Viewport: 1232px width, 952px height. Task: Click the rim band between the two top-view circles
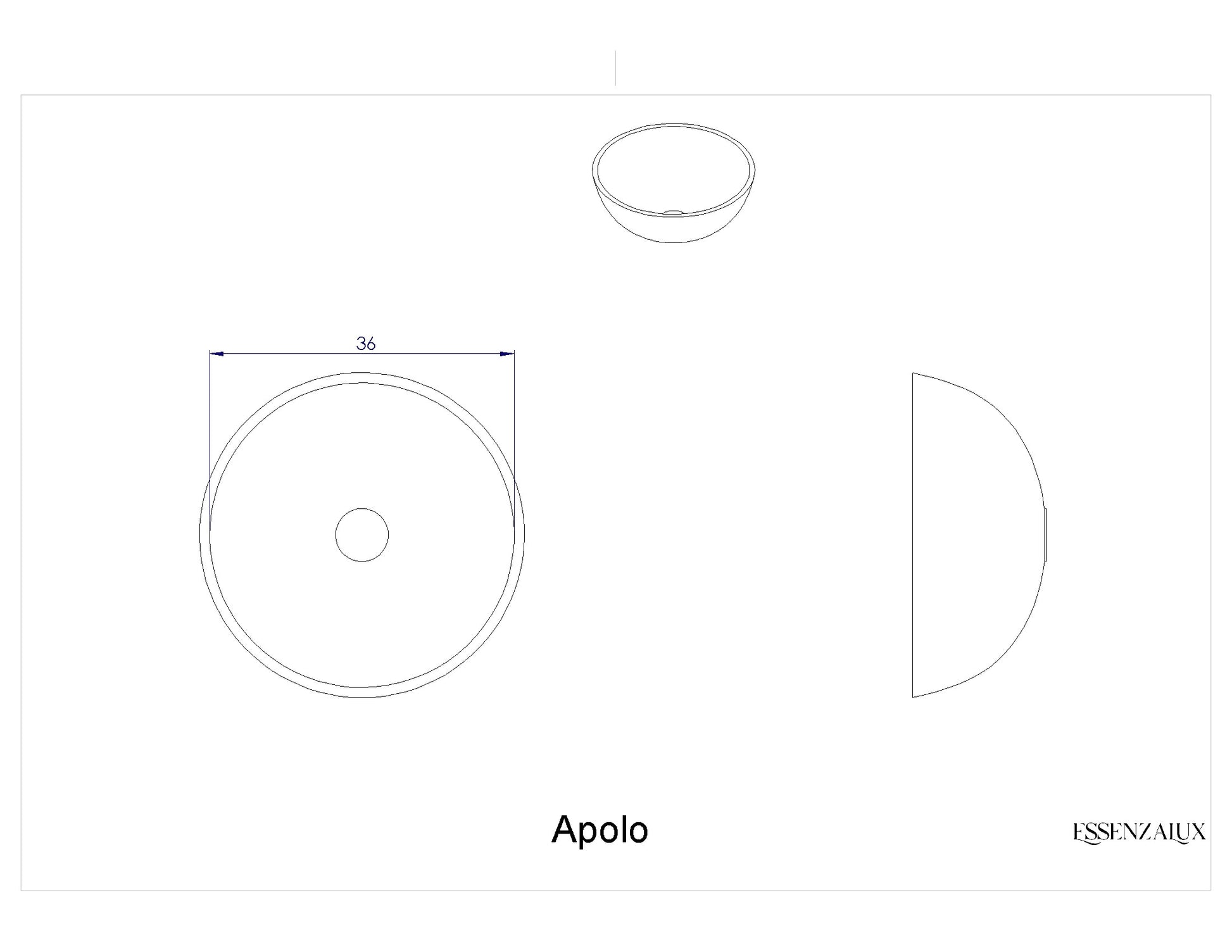tap(362, 378)
